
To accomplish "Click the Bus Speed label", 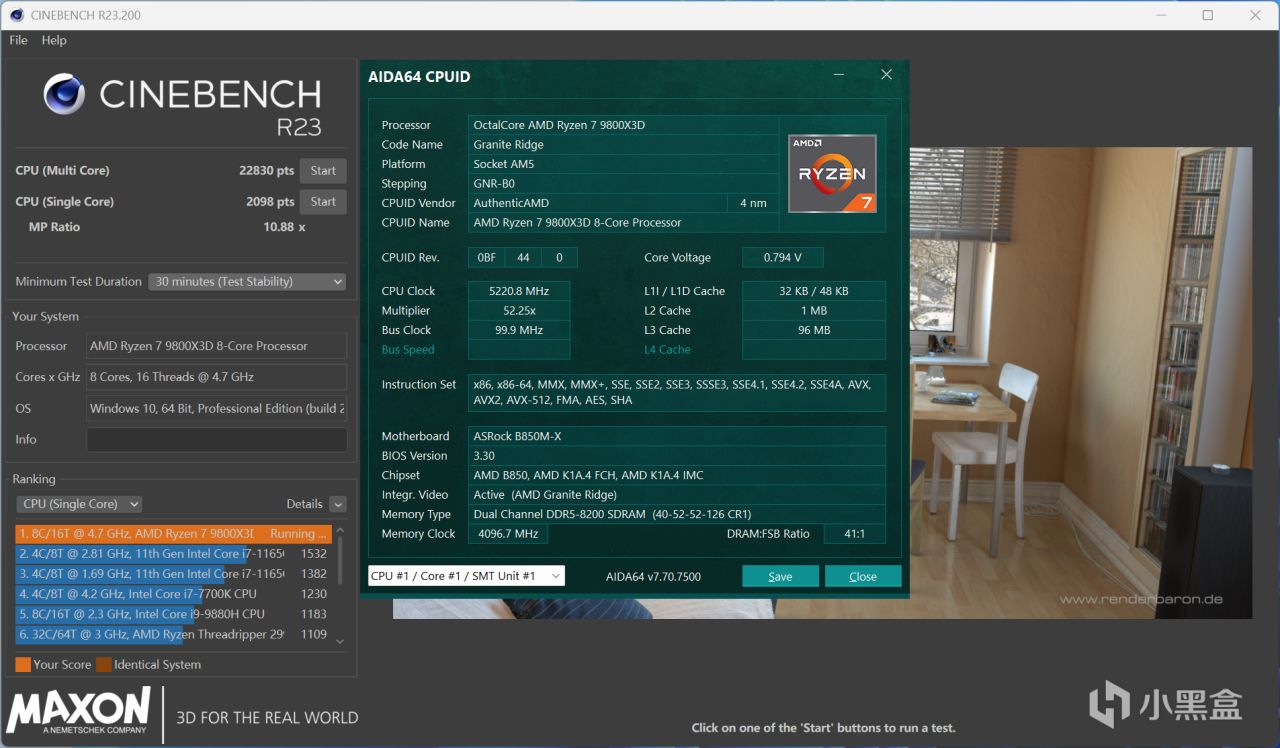I will pyautogui.click(x=408, y=350).
